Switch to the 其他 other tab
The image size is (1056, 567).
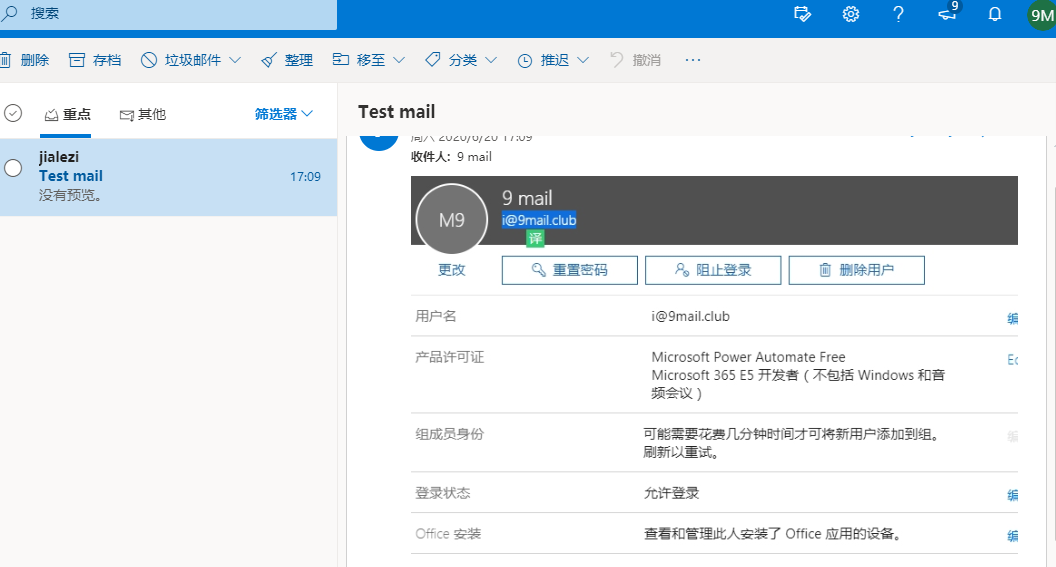(x=143, y=114)
